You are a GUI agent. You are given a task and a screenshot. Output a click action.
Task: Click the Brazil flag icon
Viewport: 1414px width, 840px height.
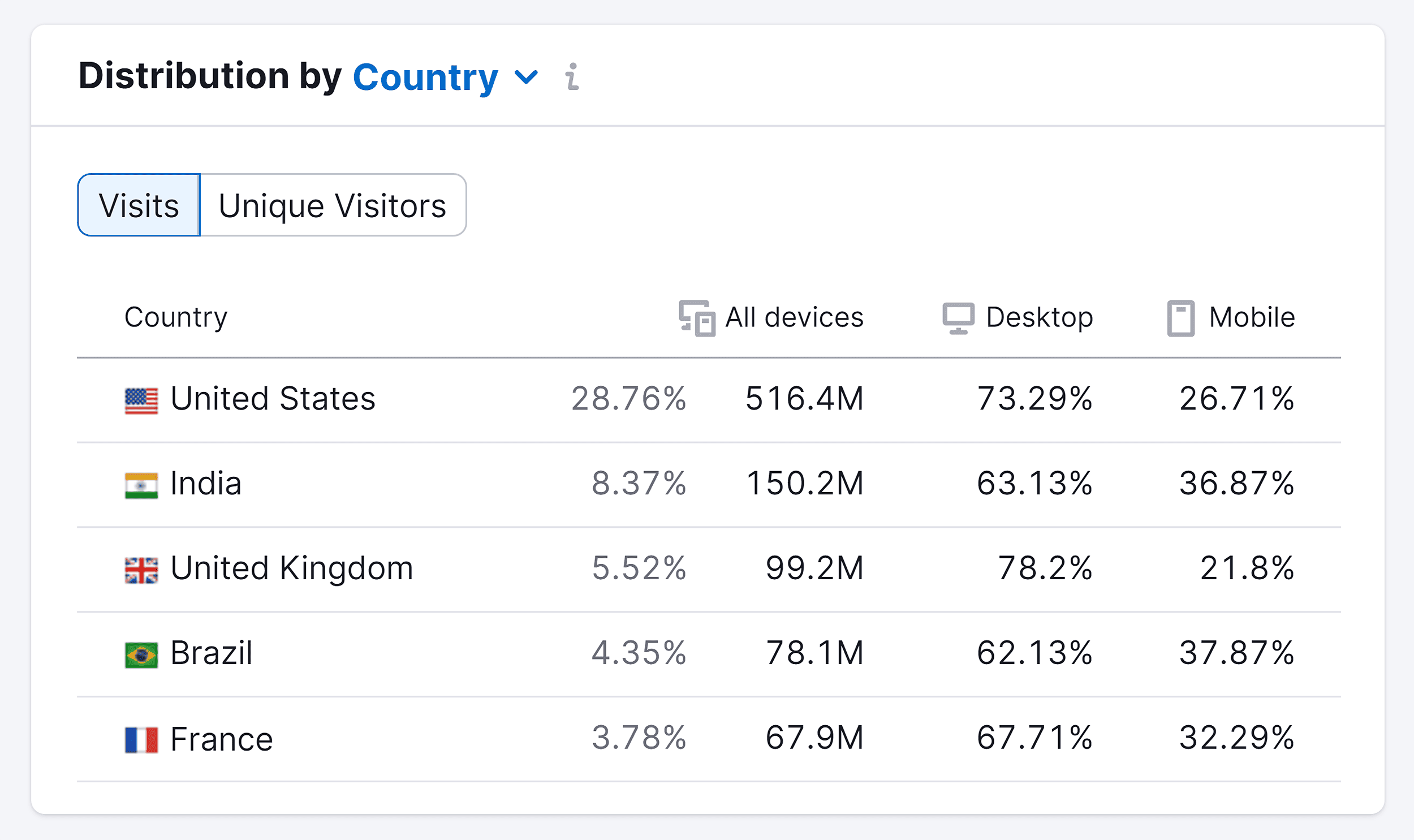pyautogui.click(x=141, y=655)
